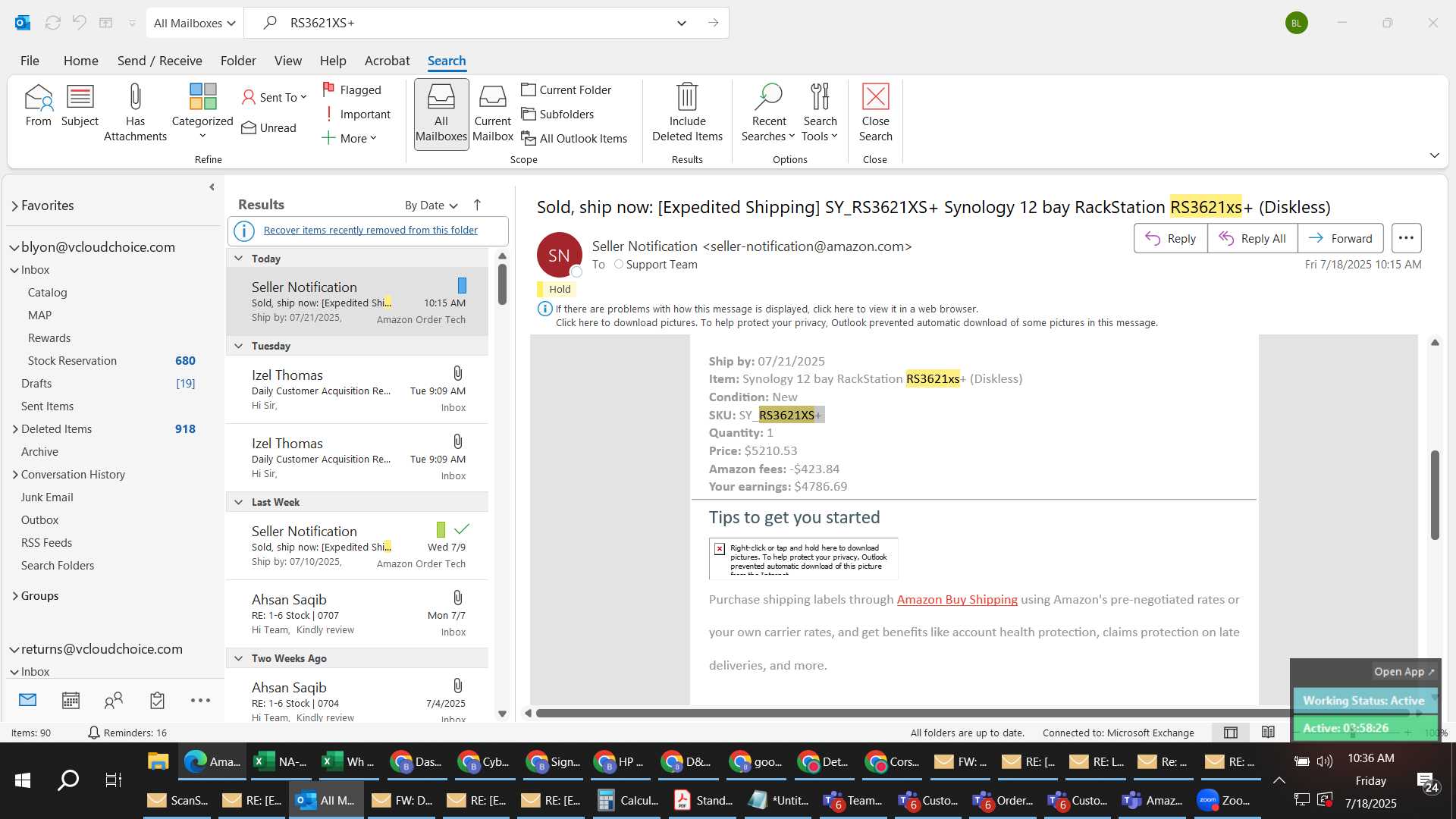The image size is (1456, 819).
Task: Forward the Seller Notification email
Action: click(1341, 238)
